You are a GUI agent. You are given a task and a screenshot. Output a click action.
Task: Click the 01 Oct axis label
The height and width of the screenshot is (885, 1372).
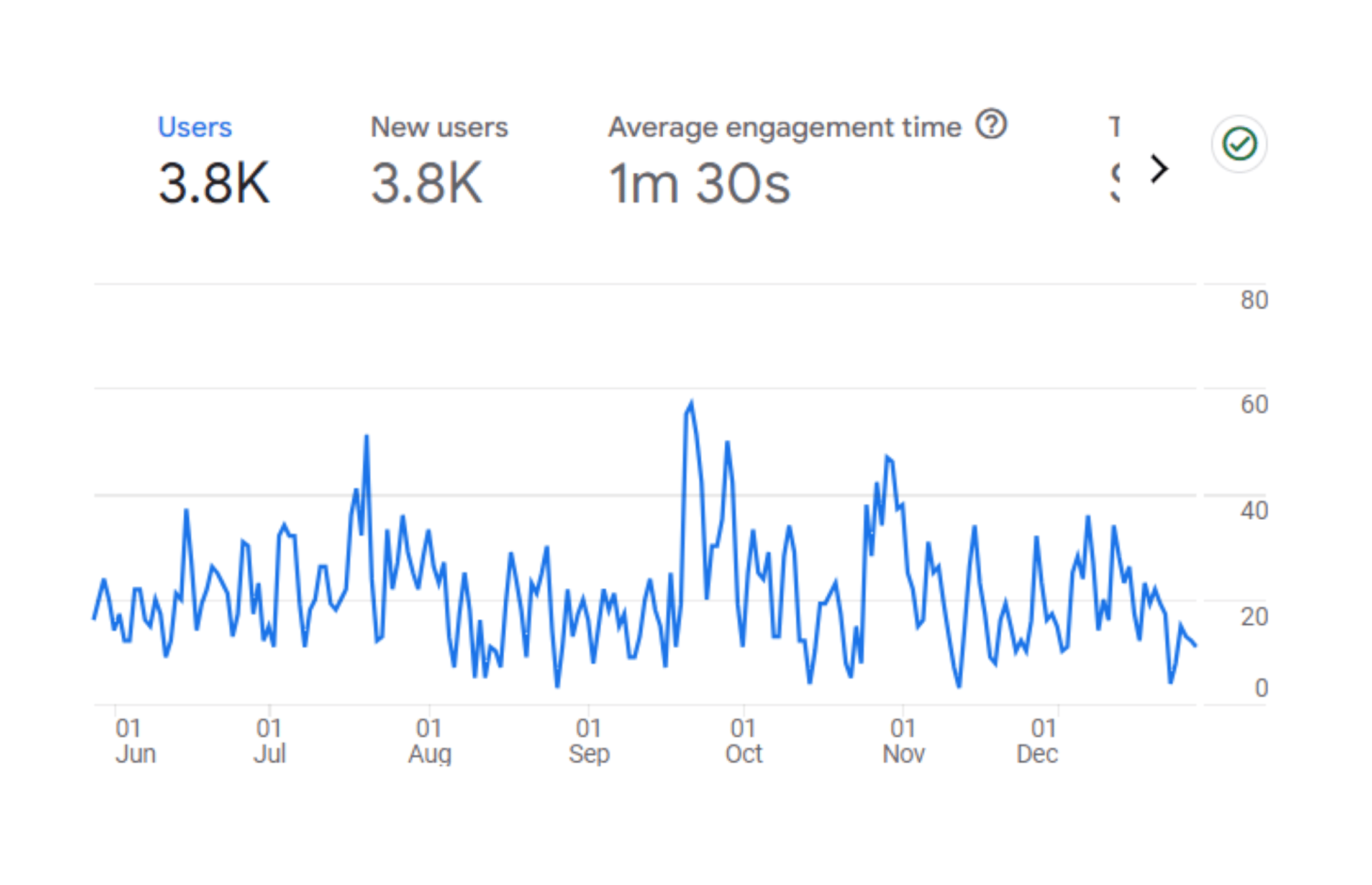[743, 741]
